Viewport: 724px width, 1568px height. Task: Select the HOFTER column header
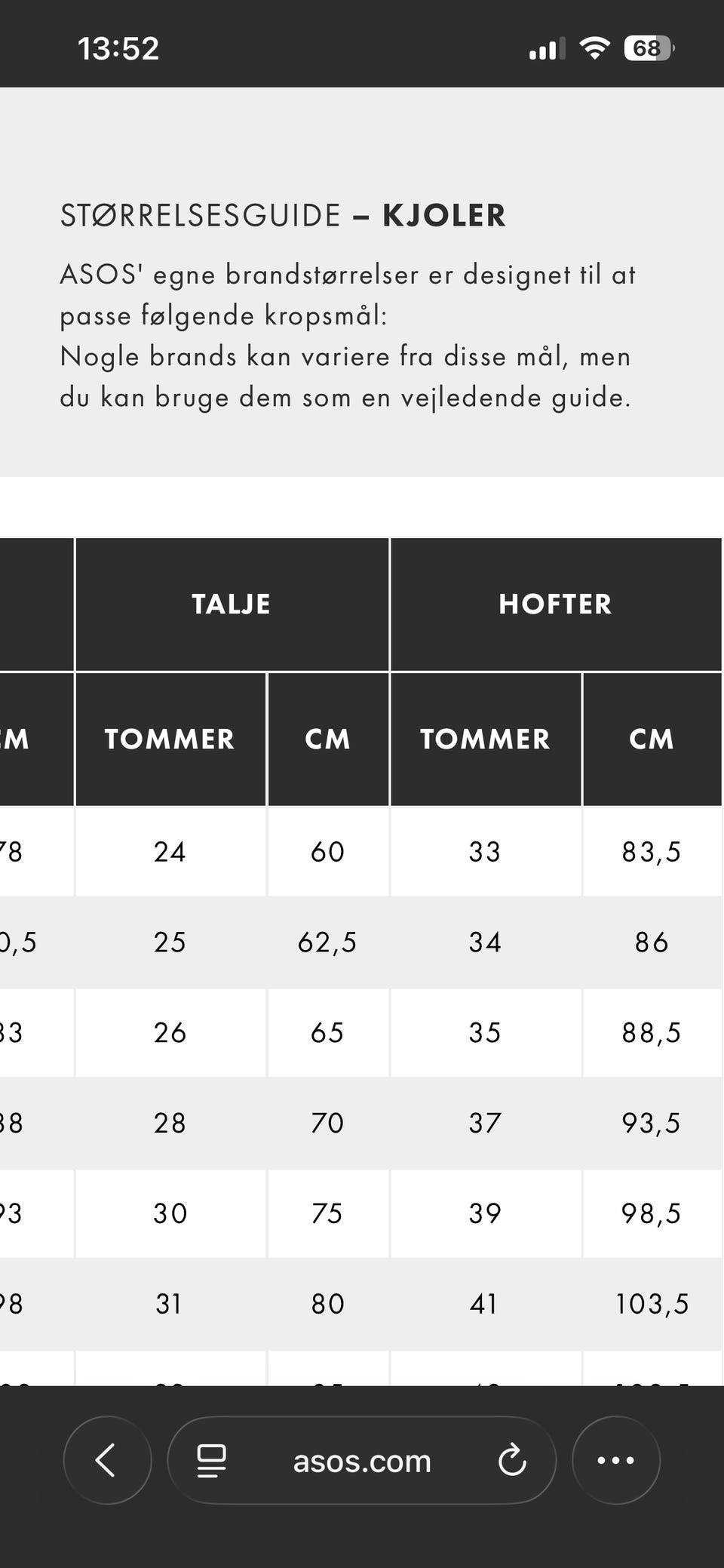tap(555, 604)
